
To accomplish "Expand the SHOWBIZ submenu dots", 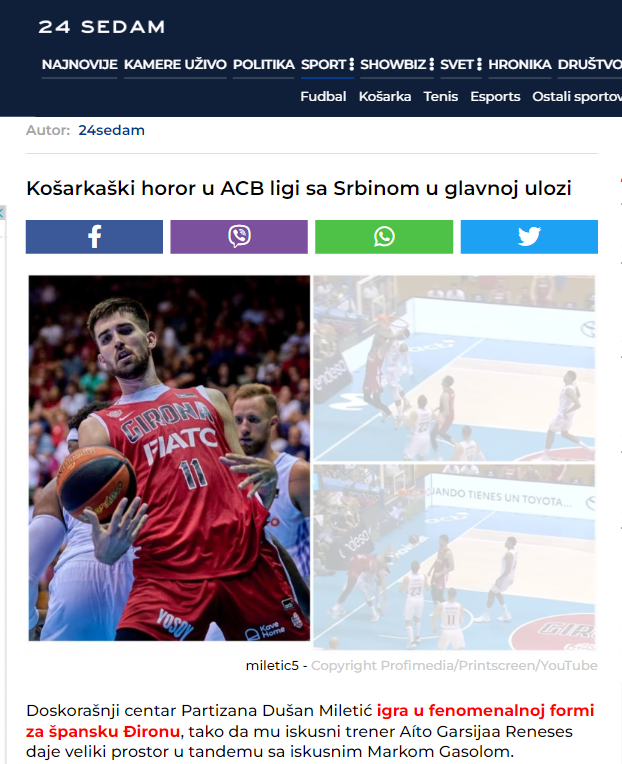I will tap(431, 64).
